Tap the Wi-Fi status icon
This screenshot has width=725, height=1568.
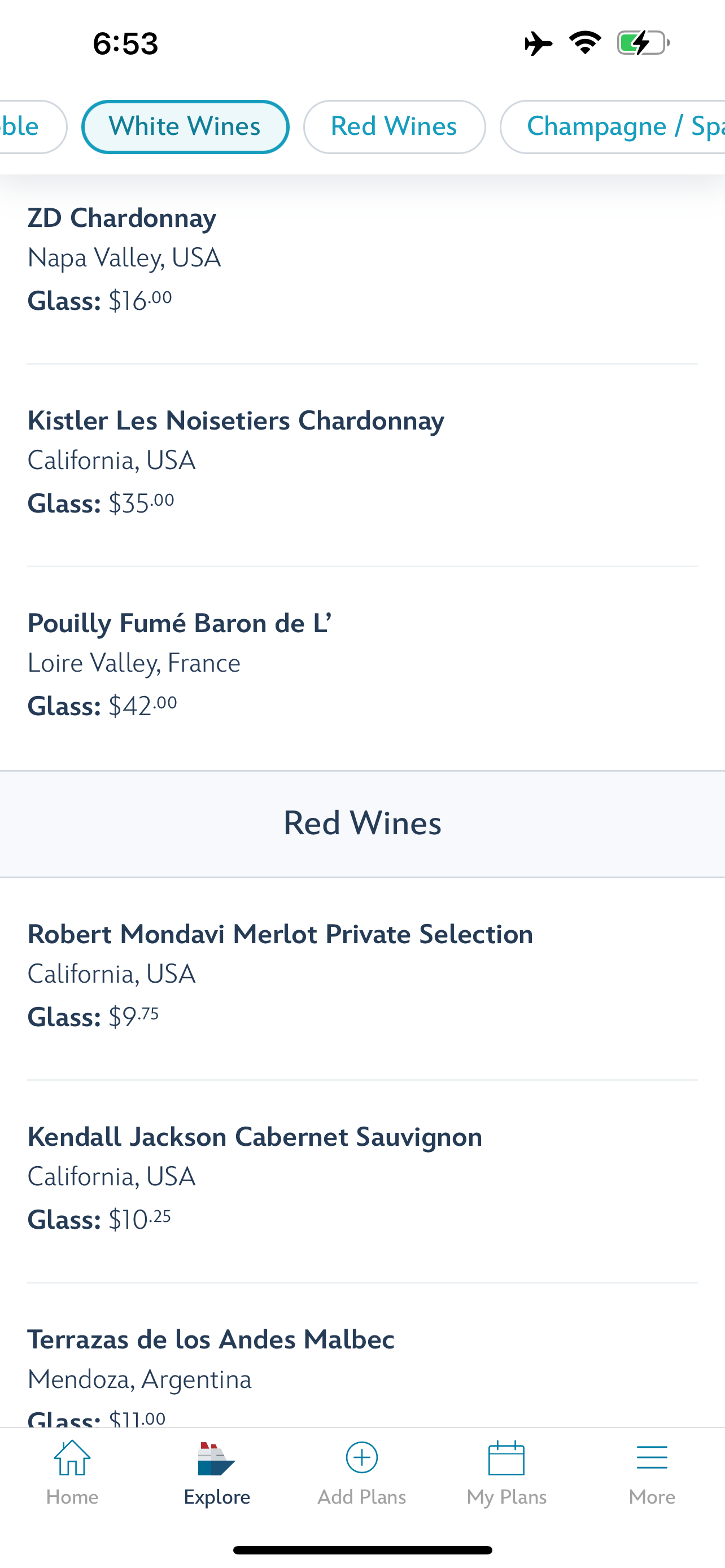(585, 42)
